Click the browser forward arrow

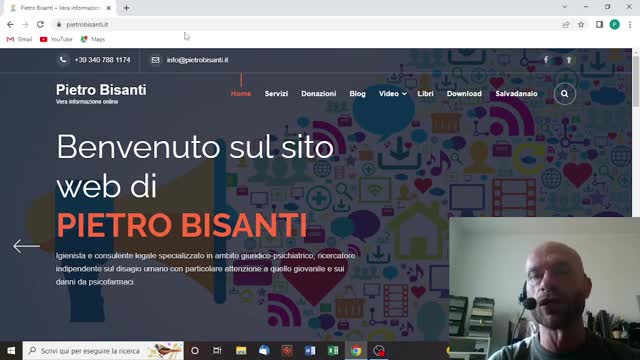click(25, 24)
